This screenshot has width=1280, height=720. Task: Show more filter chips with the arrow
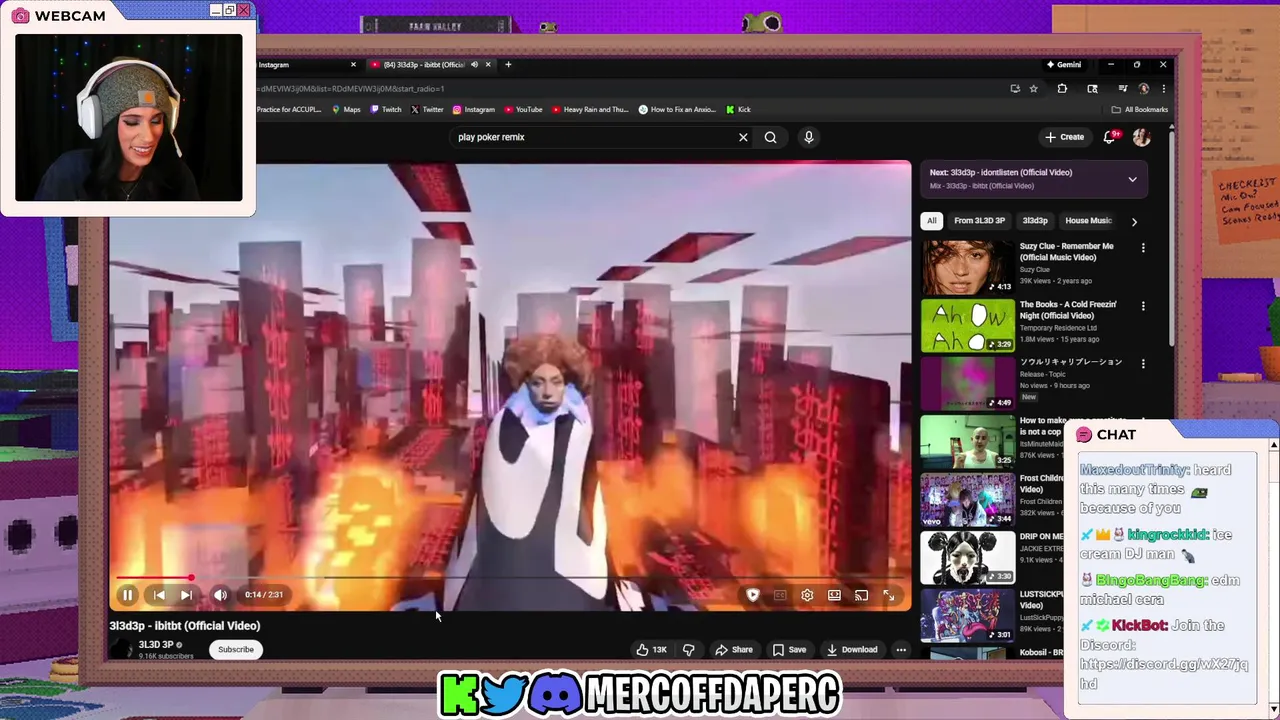click(1134, 221)
